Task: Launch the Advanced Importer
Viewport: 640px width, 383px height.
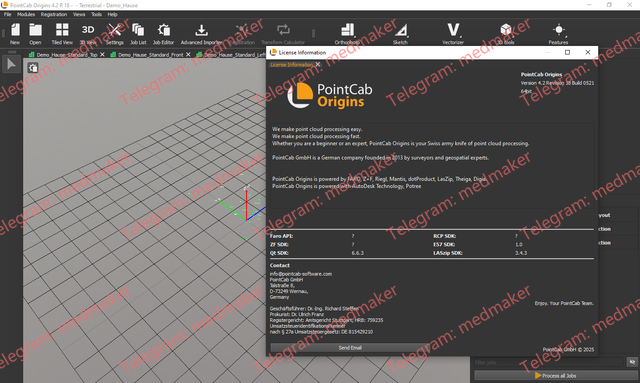Action: (201, 33)
